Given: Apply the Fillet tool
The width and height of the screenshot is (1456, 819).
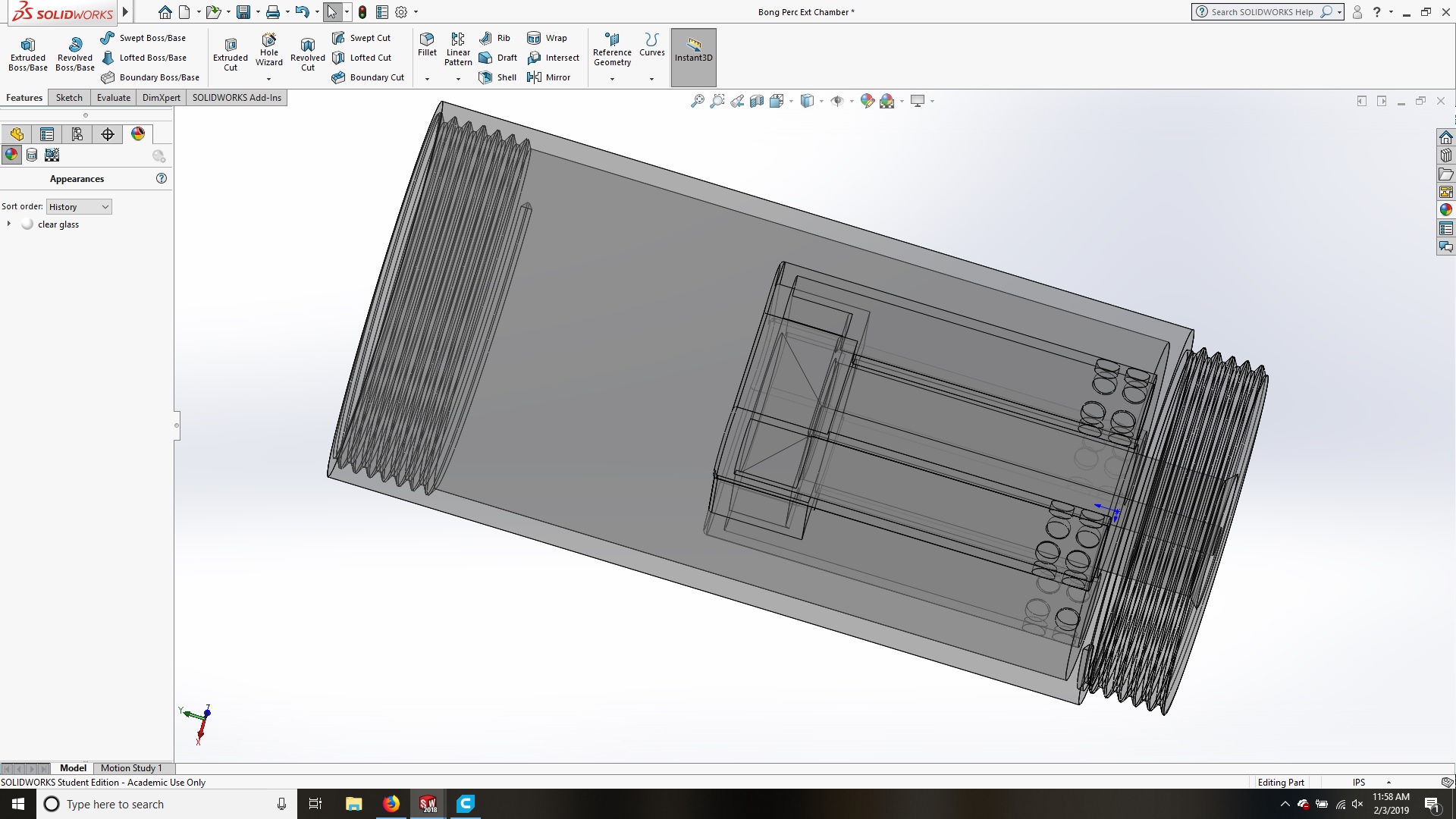Looking at the screenshot, I should pyautogui.click(x=427, y=44).
